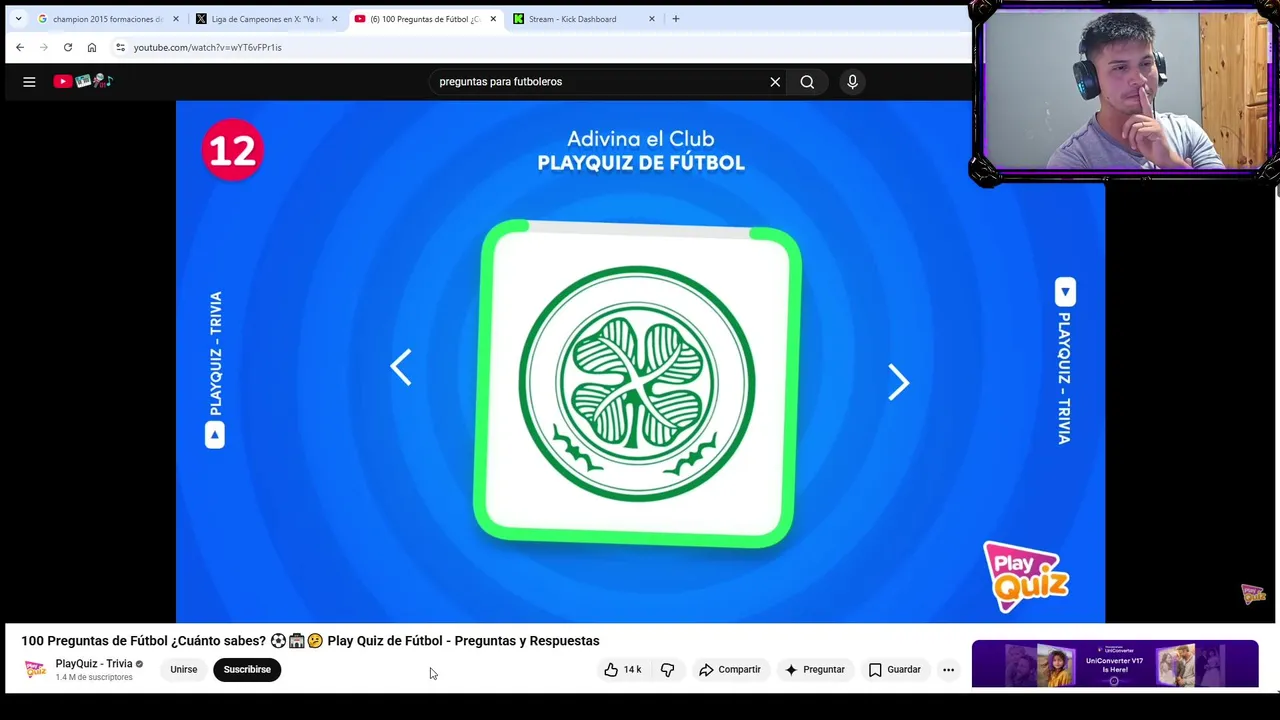Screen dimensions: 1280x720
Task: Click the Preguntar button
Action: pos(815,670)
